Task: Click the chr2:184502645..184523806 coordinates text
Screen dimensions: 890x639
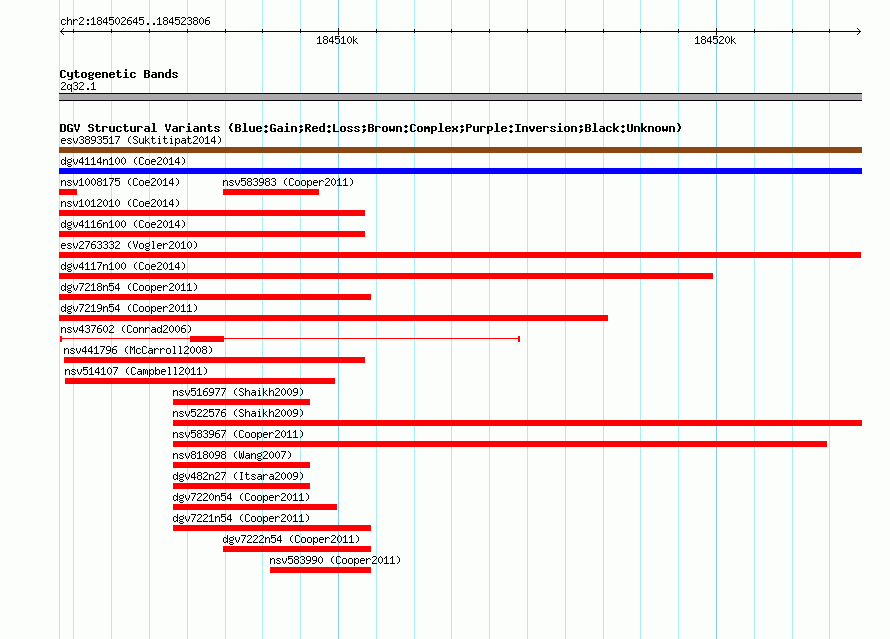Action: (135, 21)
